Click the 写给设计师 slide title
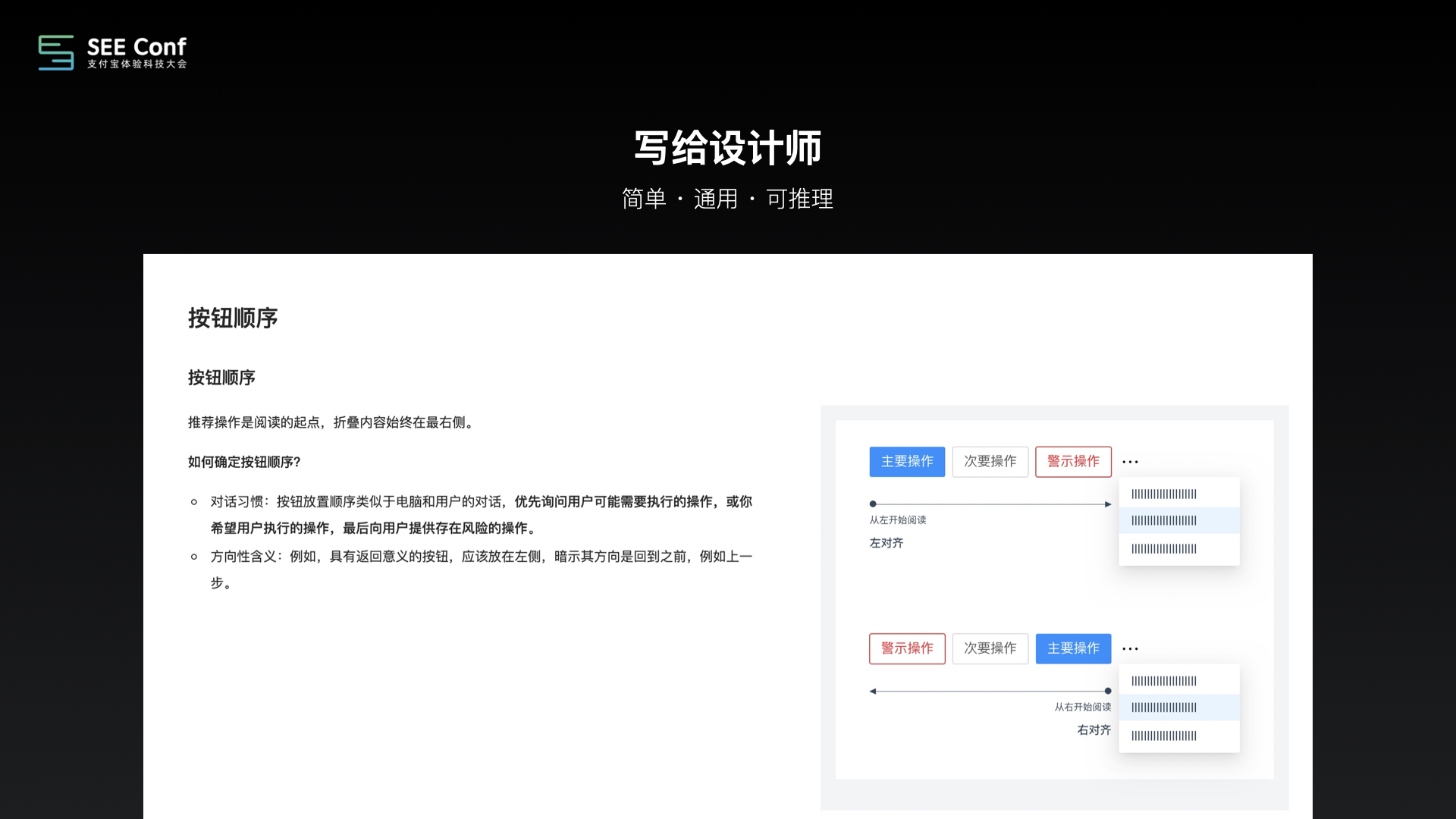 pyautogui.click(x=727, y=148)
